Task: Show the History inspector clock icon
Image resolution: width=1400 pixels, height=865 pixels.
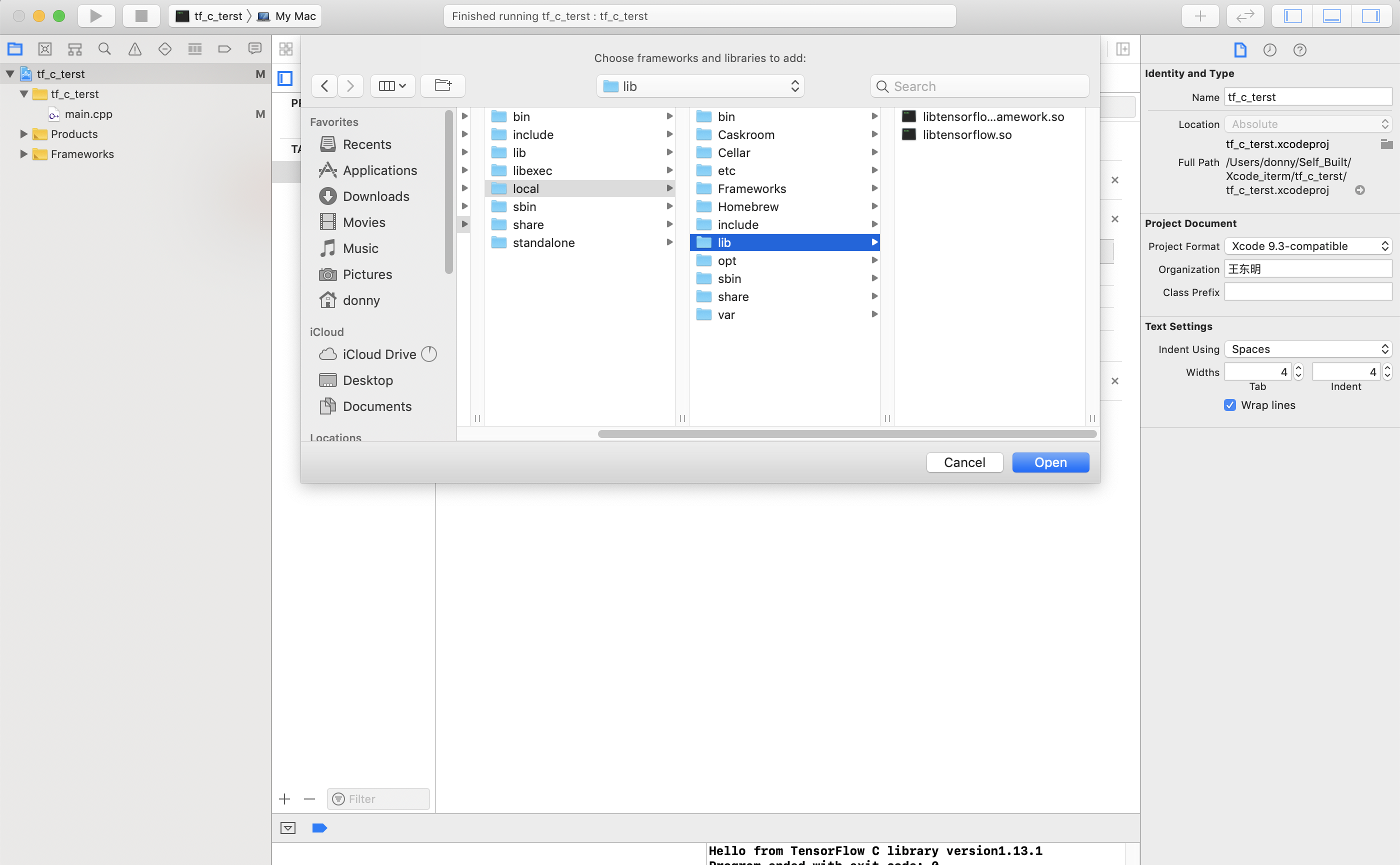Action: tap(1269, 50)
